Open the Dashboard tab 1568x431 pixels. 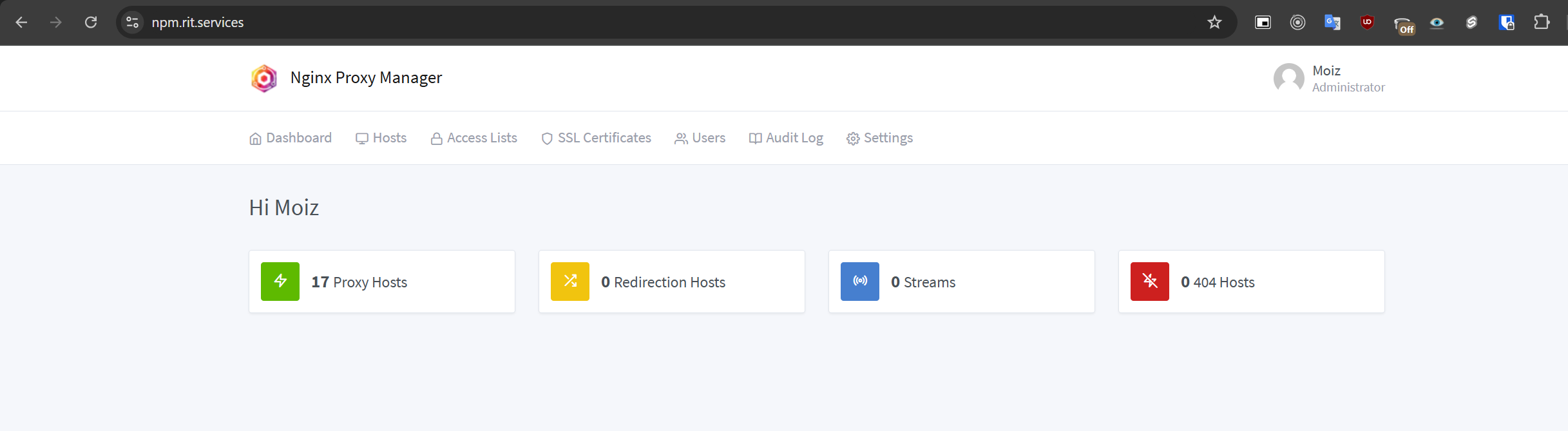(291, 138)
